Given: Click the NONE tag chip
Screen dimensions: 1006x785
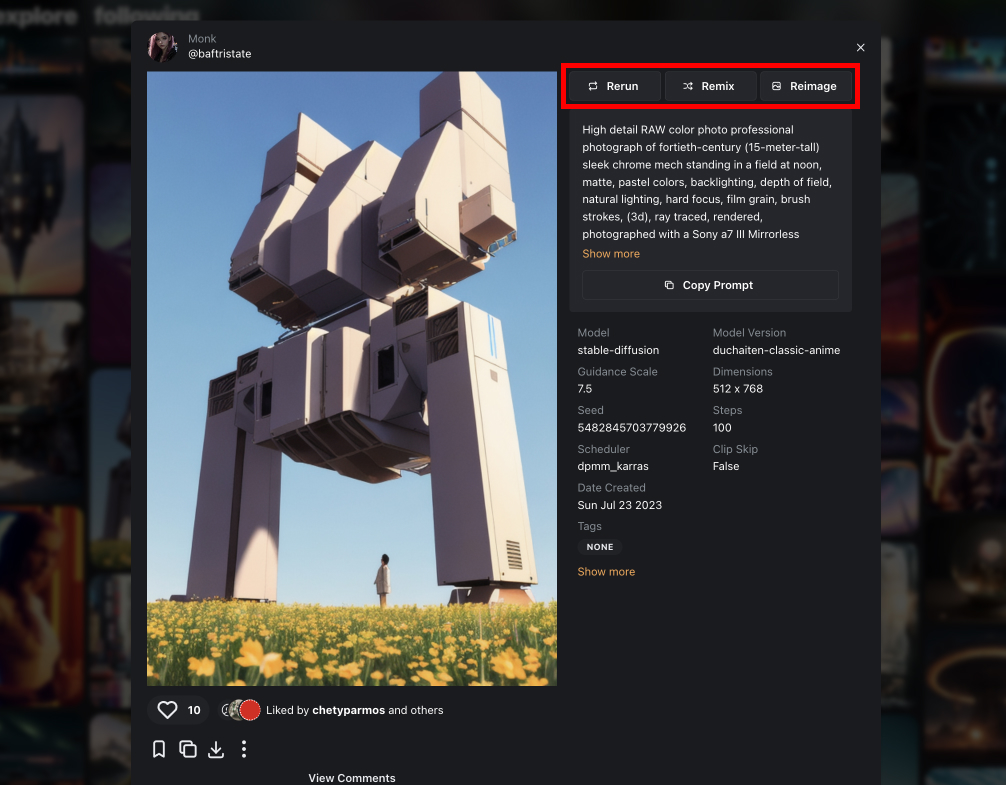Looking at the screenshot, I should 600,547.
